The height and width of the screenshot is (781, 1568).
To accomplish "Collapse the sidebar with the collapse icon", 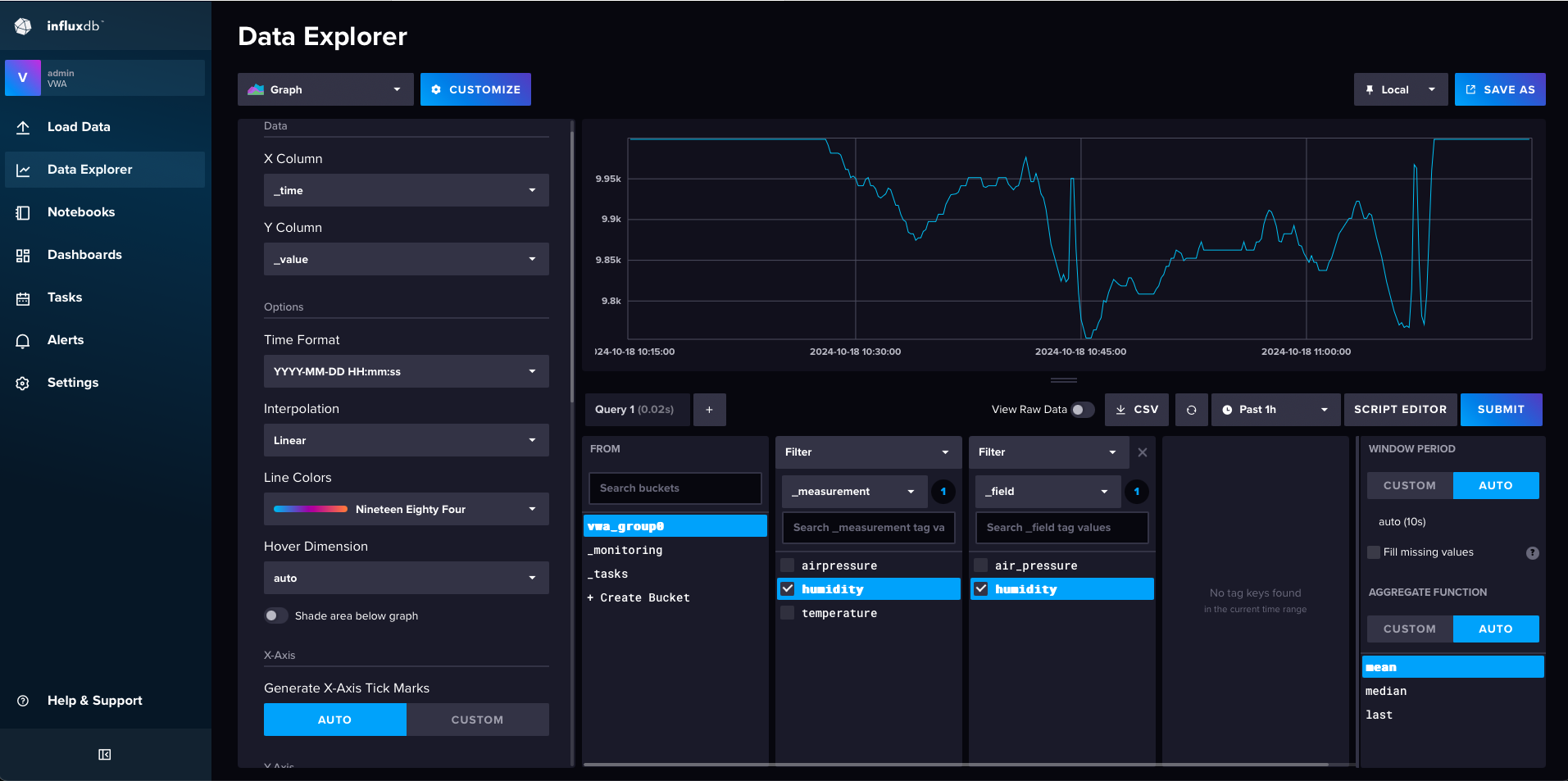I will tap(104, 754).
